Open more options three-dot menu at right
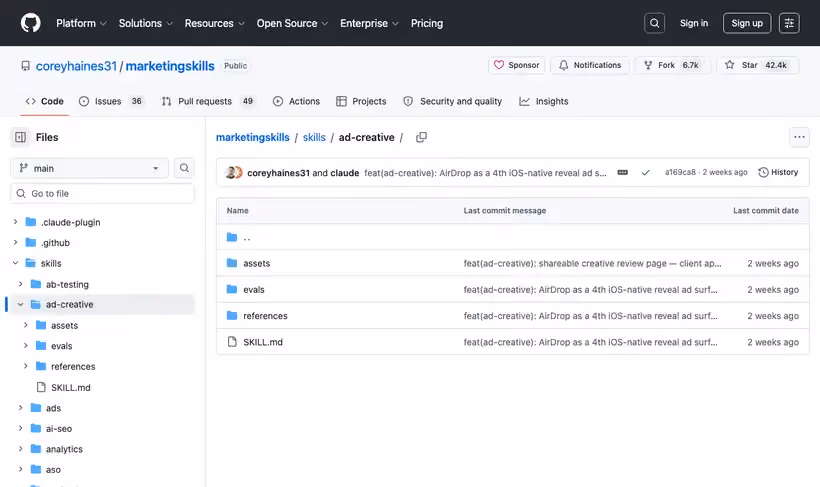The width and height of the screenshot is (820, 487). coord(799,137)
